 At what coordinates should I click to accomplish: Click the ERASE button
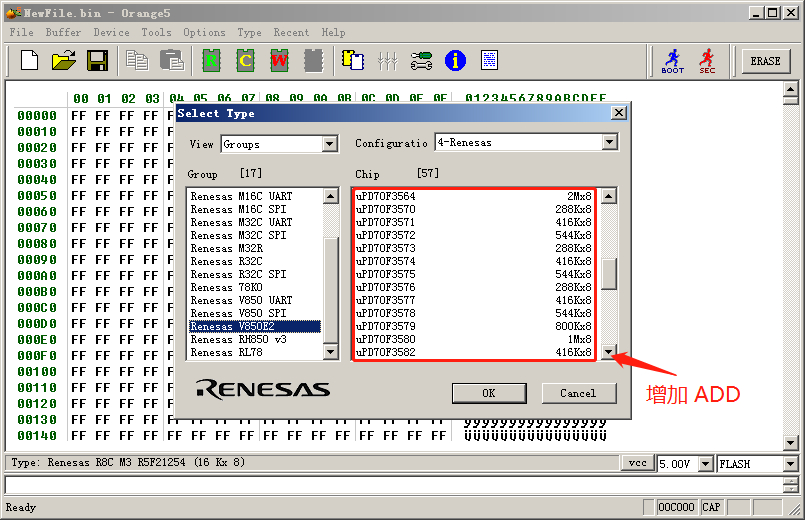click(765, 61)
